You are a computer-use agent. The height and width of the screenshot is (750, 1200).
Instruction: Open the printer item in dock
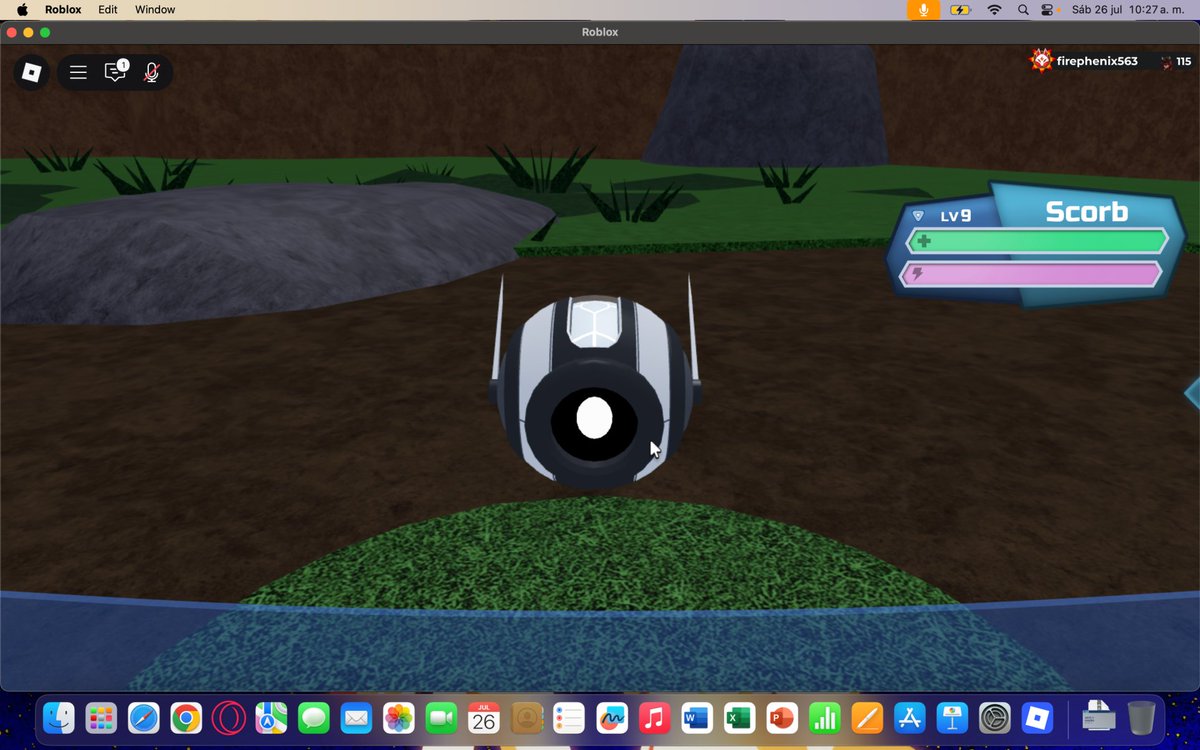pyautogui.click(x=1098, y=718)
